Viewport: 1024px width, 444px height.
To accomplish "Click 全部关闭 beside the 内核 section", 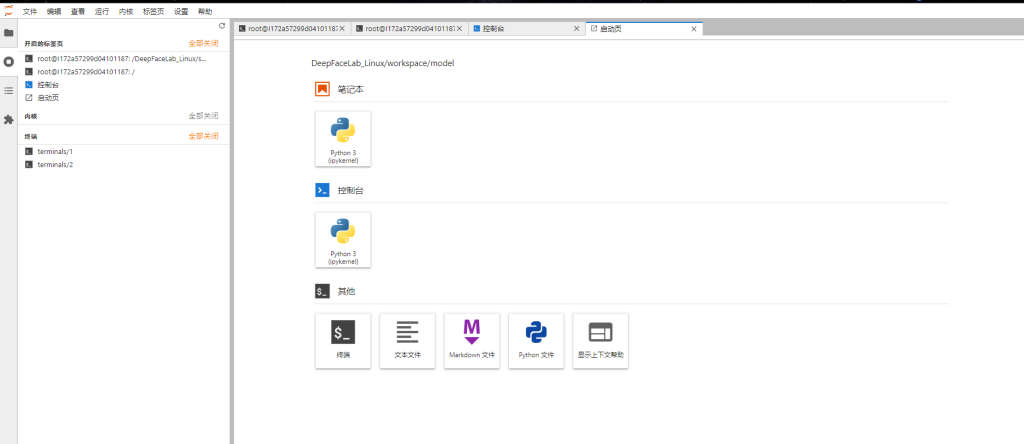I will (x=204, y=116).
